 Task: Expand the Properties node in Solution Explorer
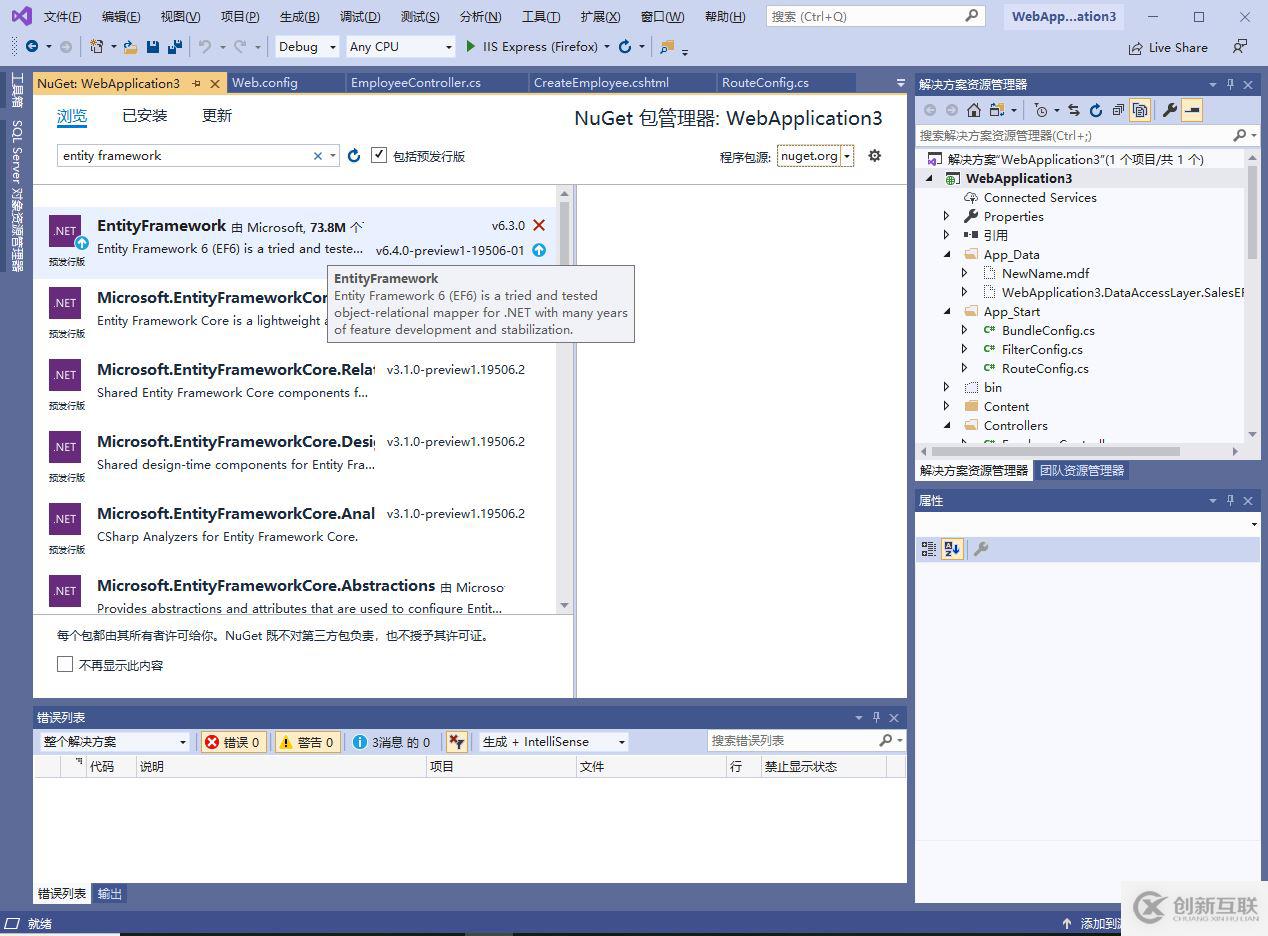[x=947, y=217]
